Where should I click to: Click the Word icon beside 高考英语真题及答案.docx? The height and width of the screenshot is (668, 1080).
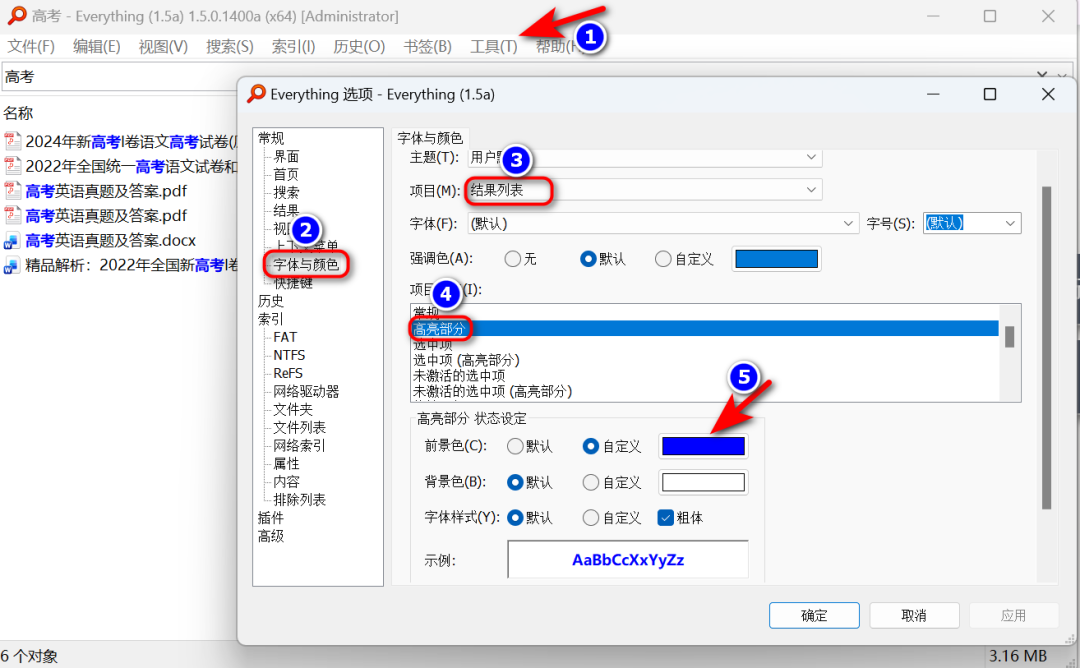(12, 240)
